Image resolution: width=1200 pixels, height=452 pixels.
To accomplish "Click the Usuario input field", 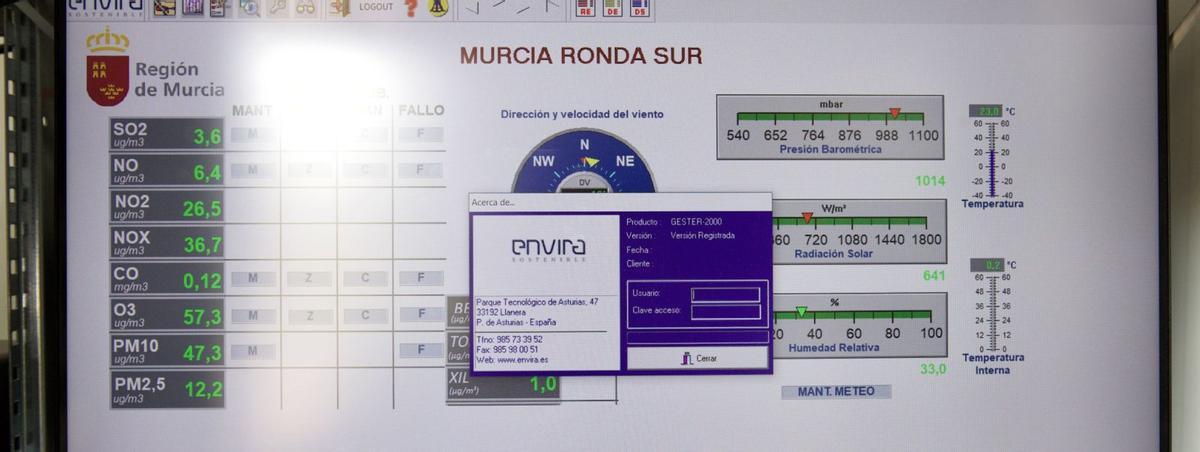I will tap(725, 294).
